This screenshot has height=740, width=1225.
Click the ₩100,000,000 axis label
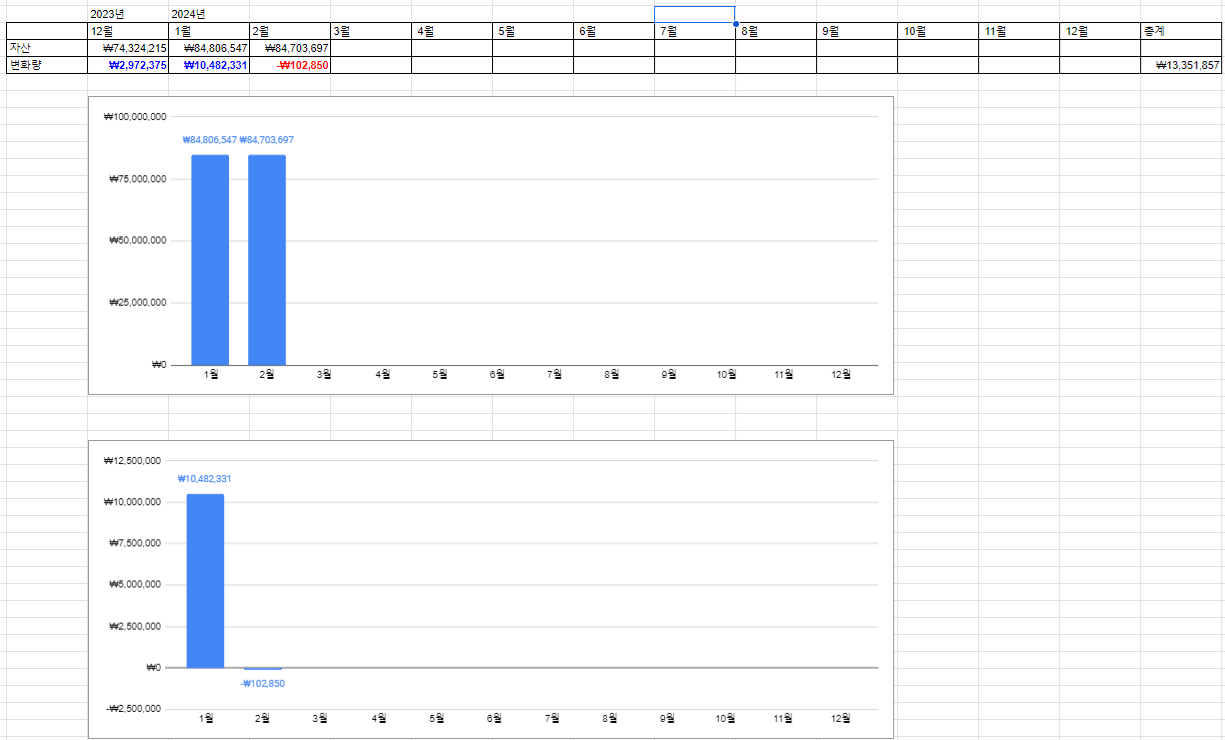pos(135,117)
